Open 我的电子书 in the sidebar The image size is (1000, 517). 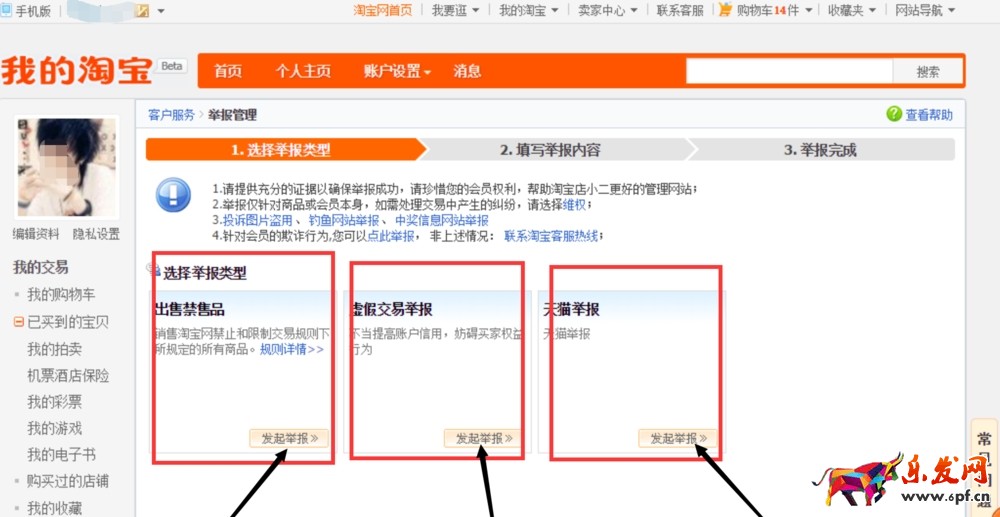pyautogui.click(x=61, y=455)
